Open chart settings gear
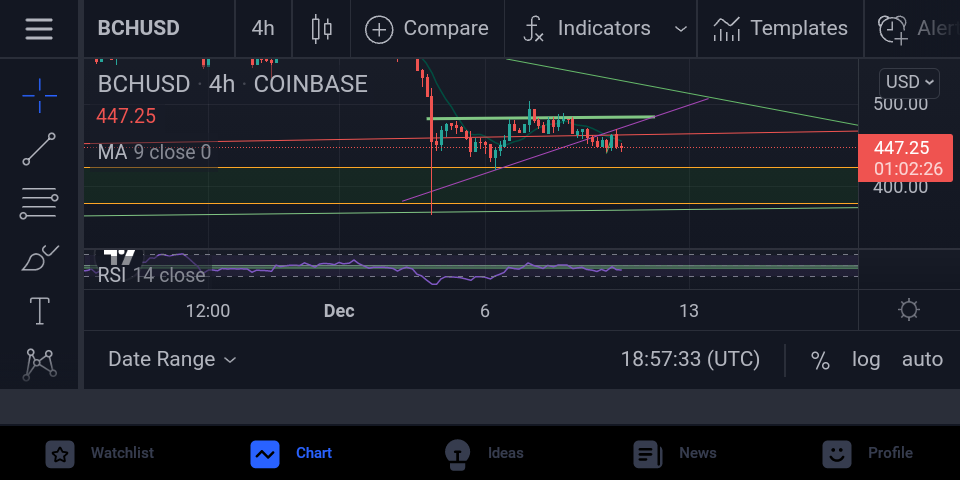This screenshot has width=960, height=480. tap(909, 310)
